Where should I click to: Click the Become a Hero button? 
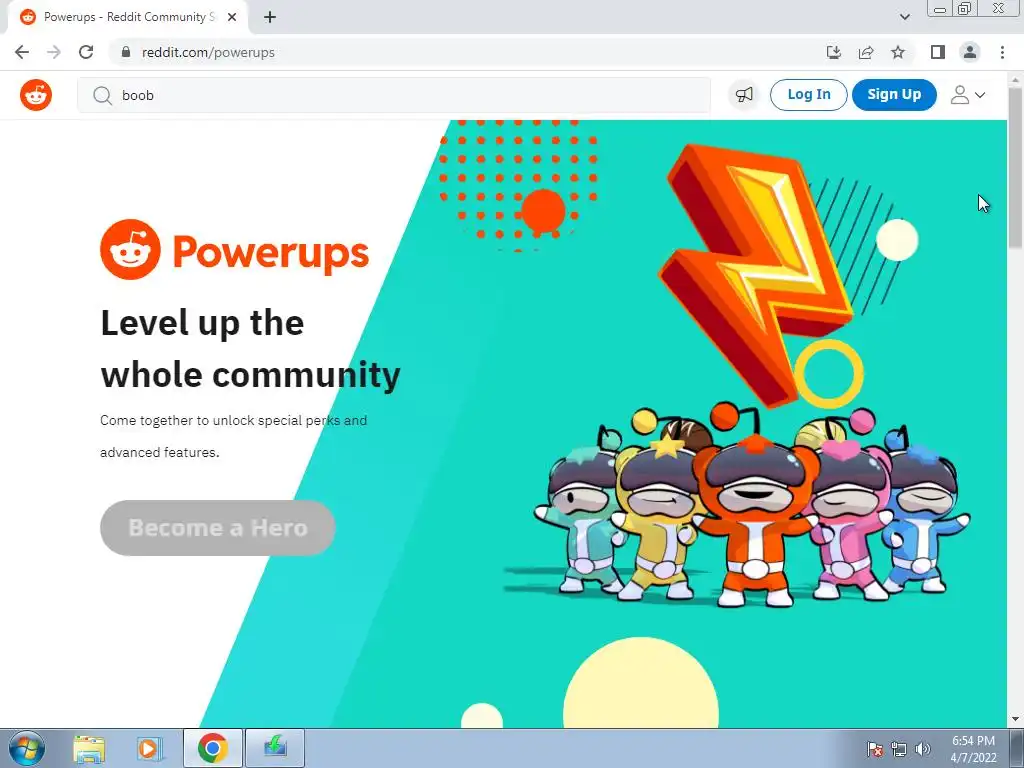pos(217,528)
